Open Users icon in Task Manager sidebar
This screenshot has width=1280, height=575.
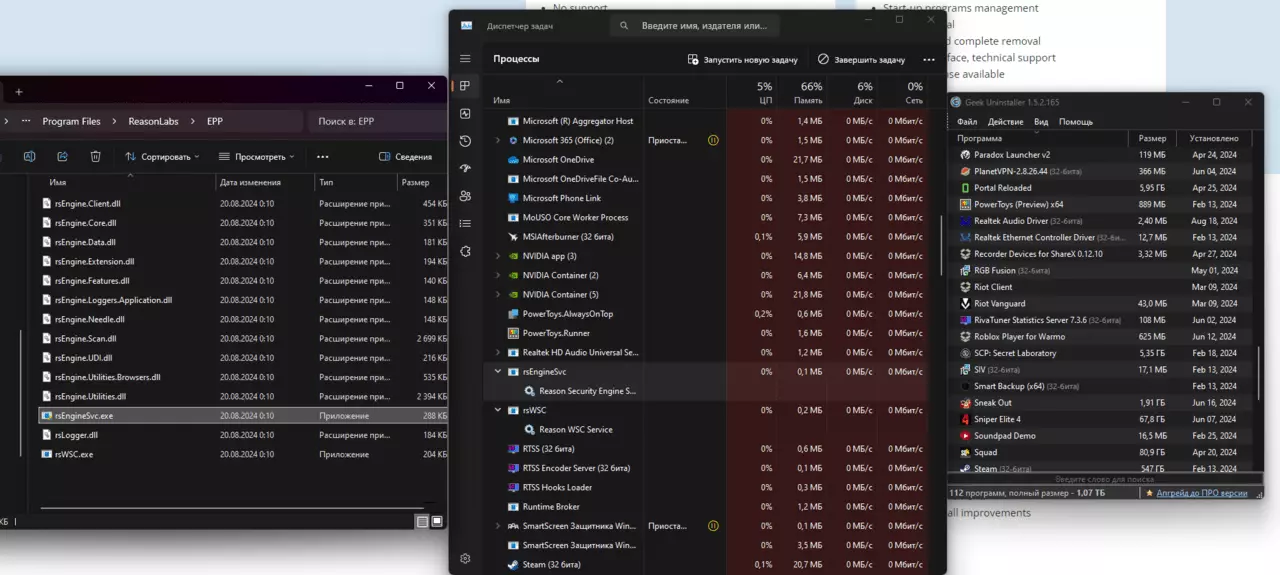465,196
